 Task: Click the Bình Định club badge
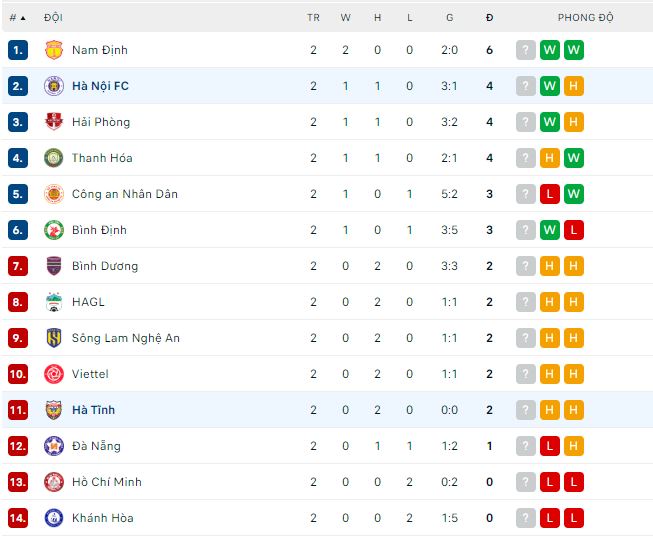[54, 230]
